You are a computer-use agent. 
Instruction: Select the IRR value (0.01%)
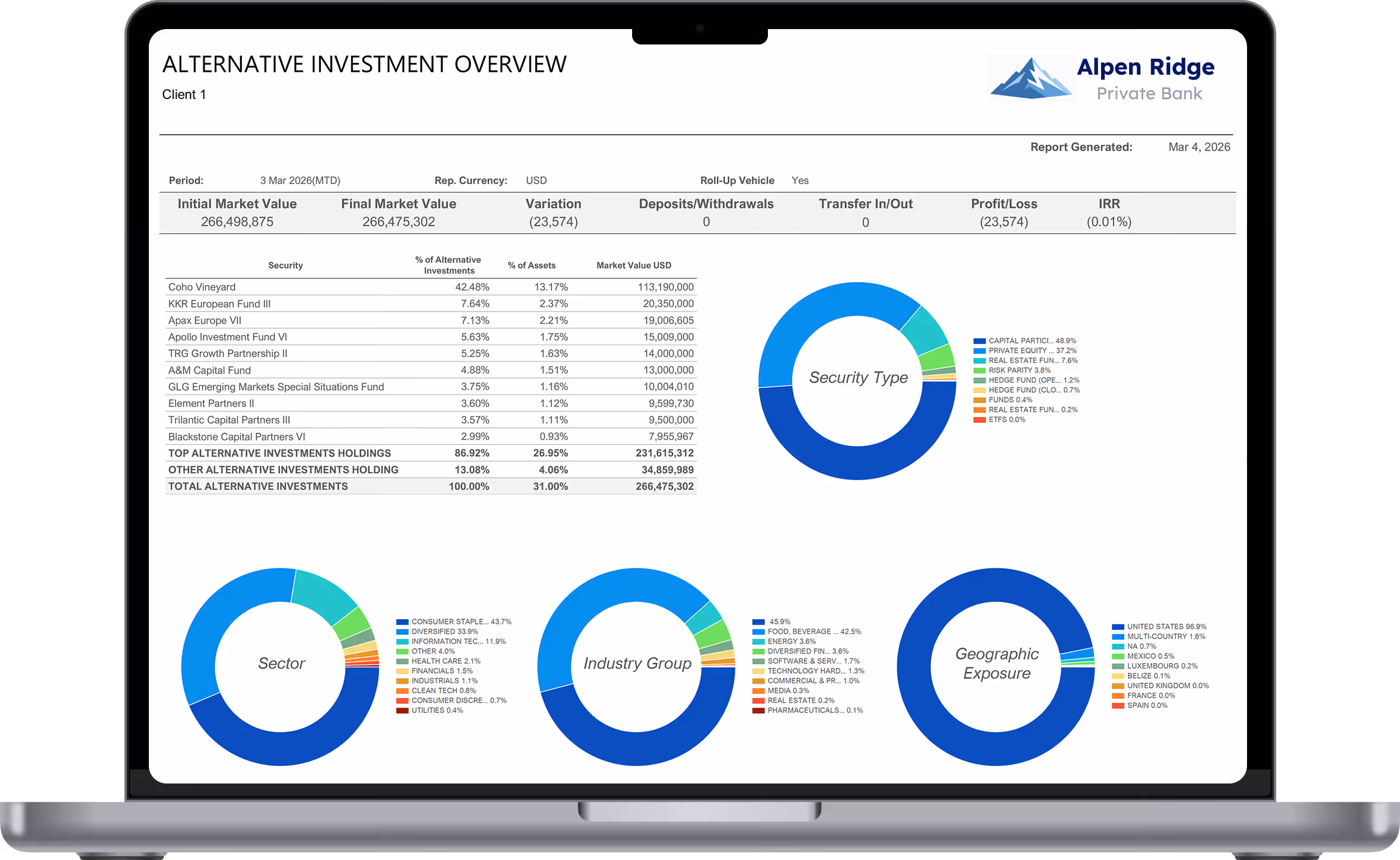point(1108,221)
